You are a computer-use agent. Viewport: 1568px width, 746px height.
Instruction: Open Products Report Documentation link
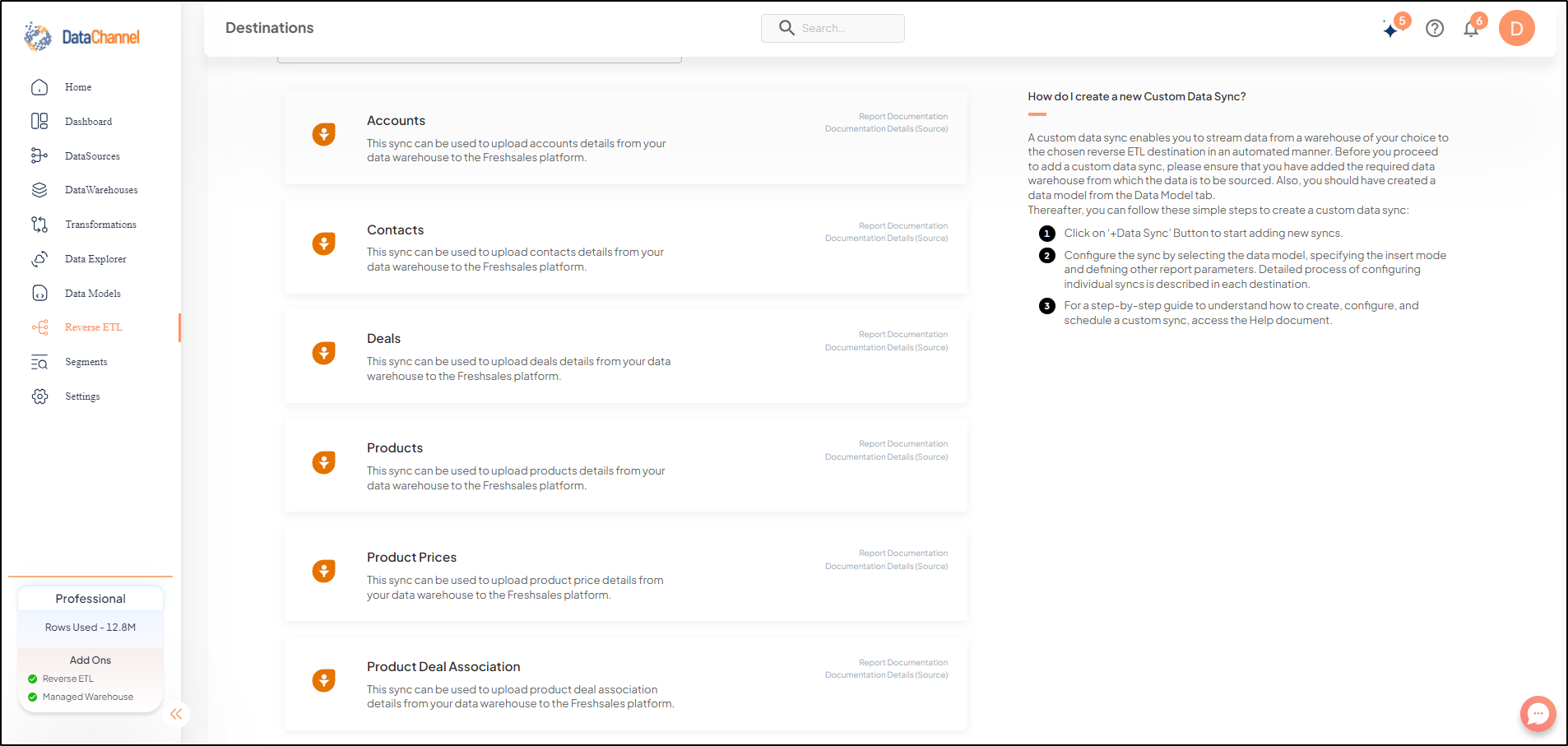(x=903, y=444)
